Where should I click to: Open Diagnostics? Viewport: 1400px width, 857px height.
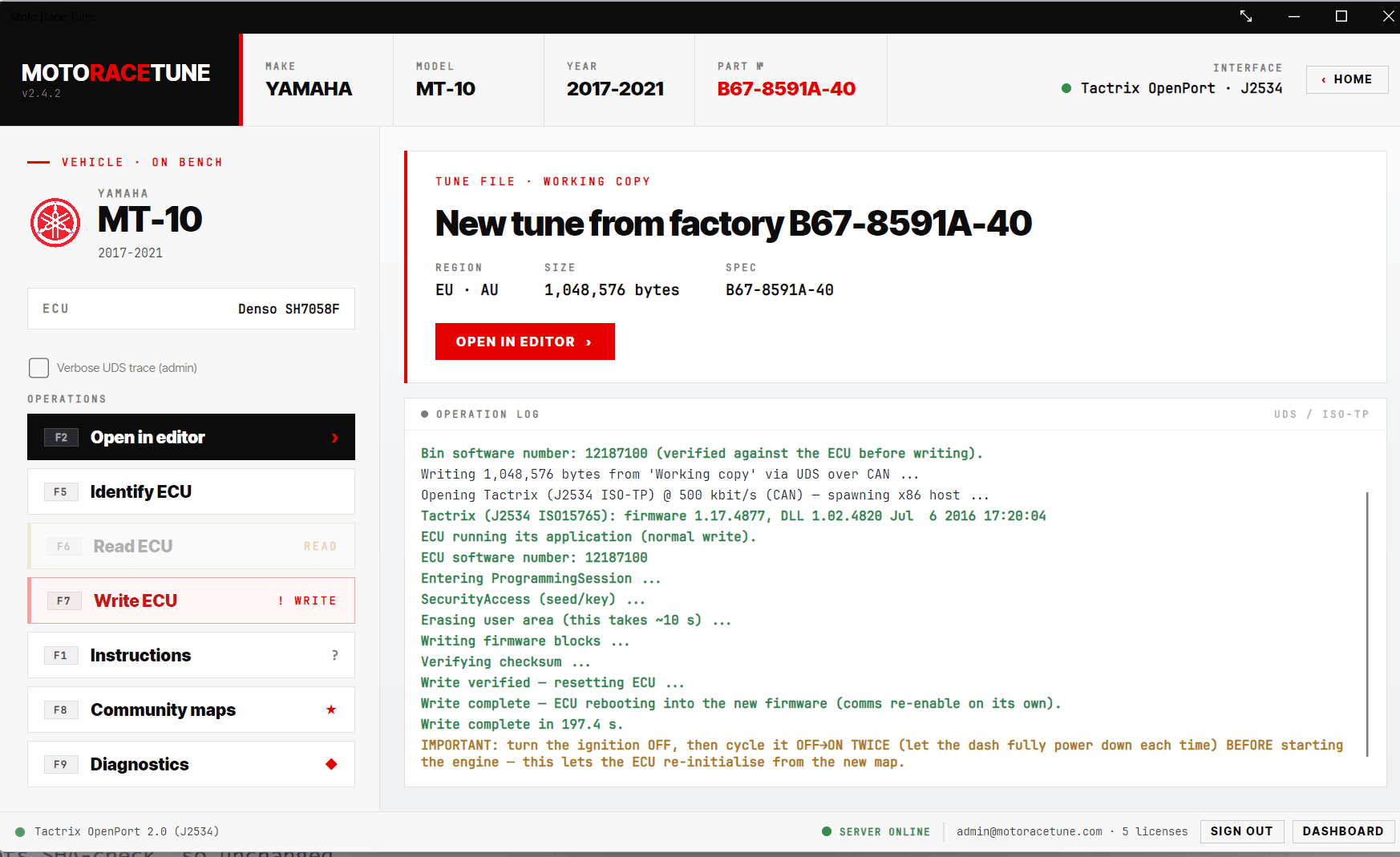tap(191, 764)
